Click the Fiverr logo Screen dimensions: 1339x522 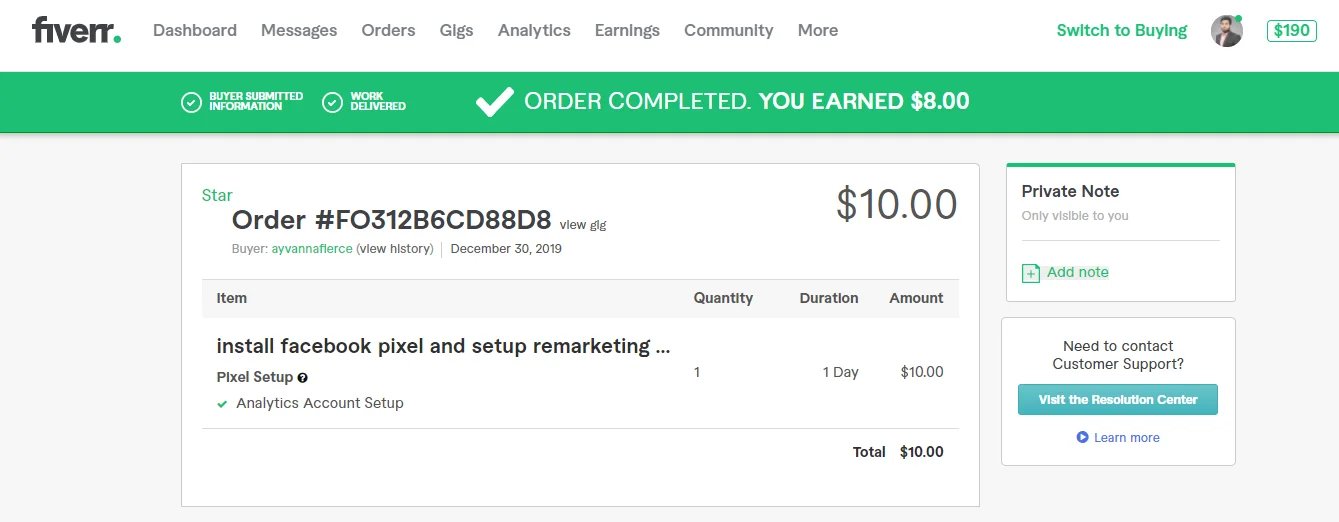pyautogui.click(x=76, y=30)
